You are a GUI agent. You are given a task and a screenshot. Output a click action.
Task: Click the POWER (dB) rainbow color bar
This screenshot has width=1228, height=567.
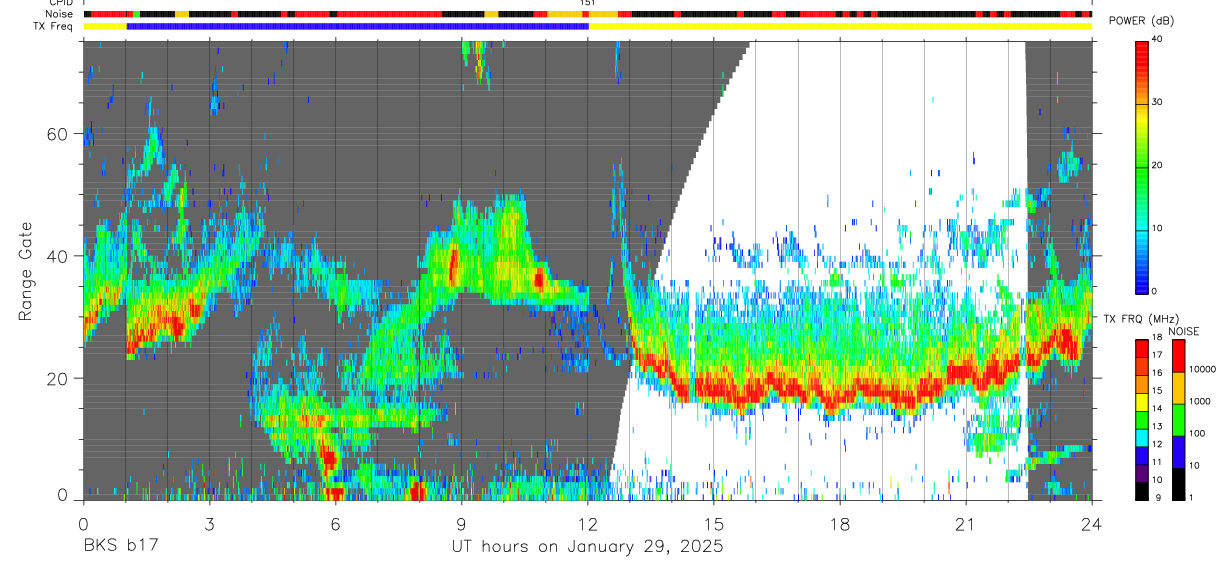1142,166
